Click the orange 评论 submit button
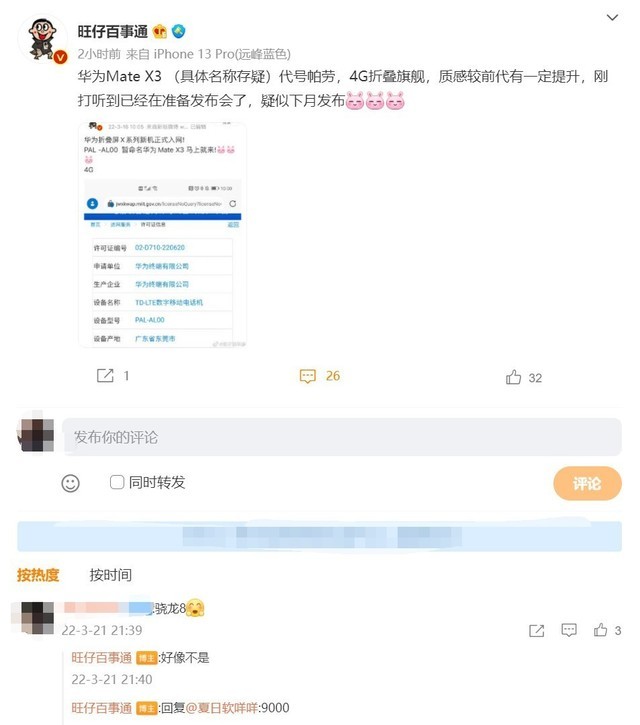640x725 pixels. [x=587, y=483]
